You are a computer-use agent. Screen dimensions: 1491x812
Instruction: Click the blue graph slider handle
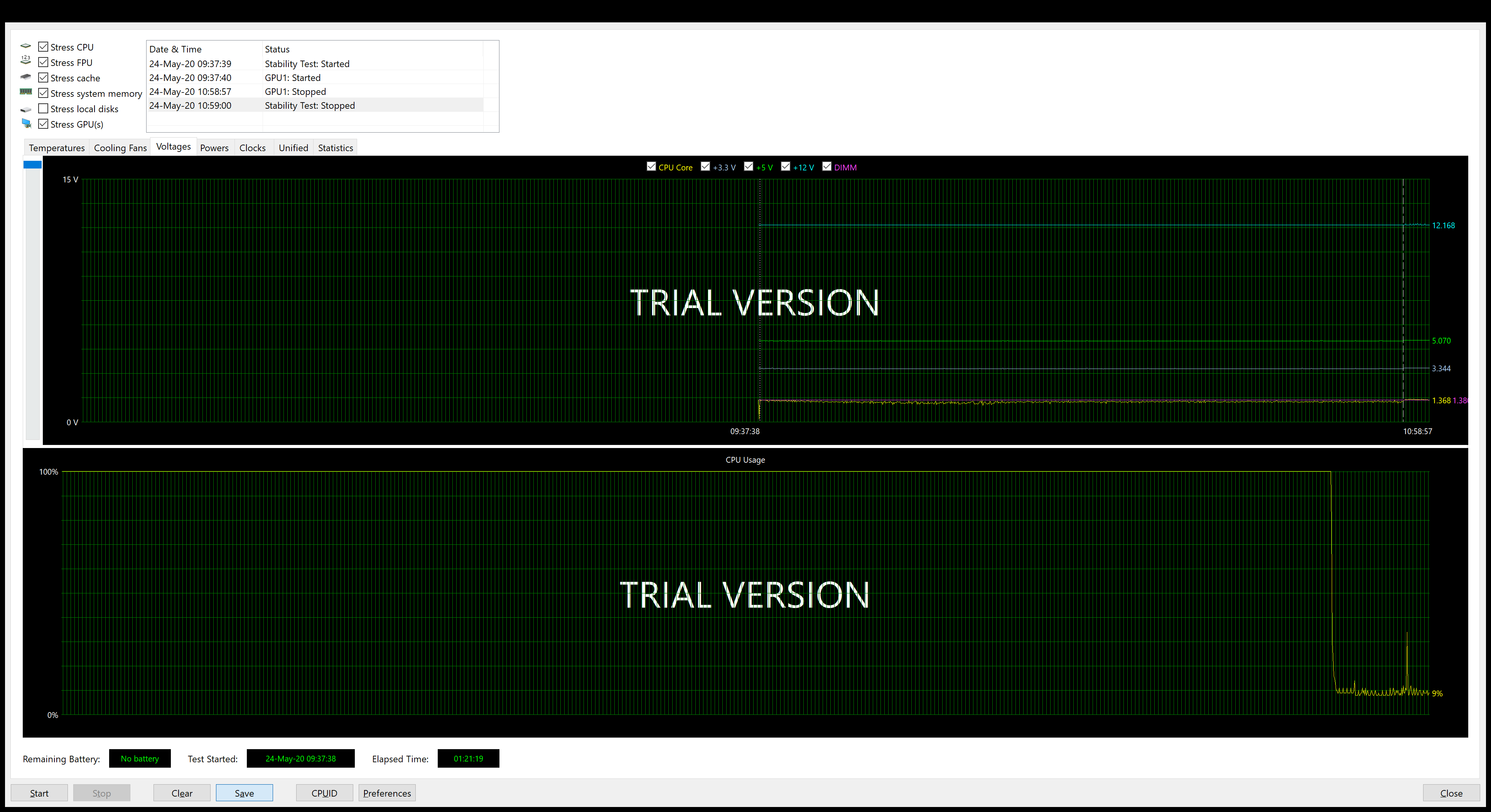32,165
